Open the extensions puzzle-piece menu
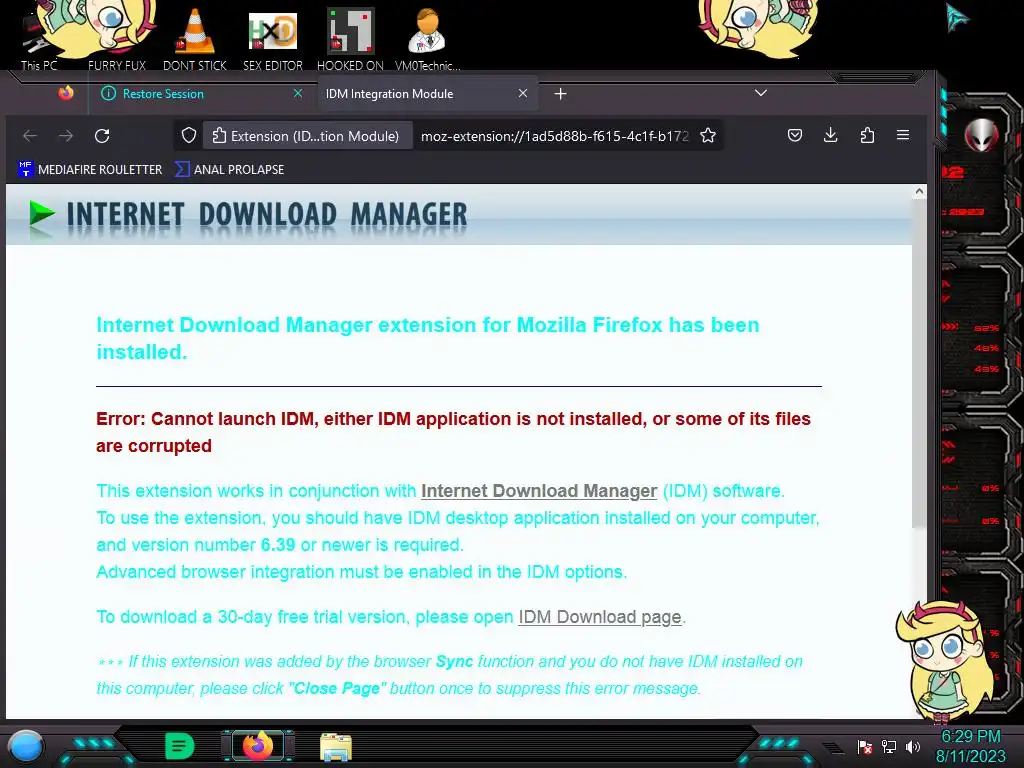 coord(867,135)
